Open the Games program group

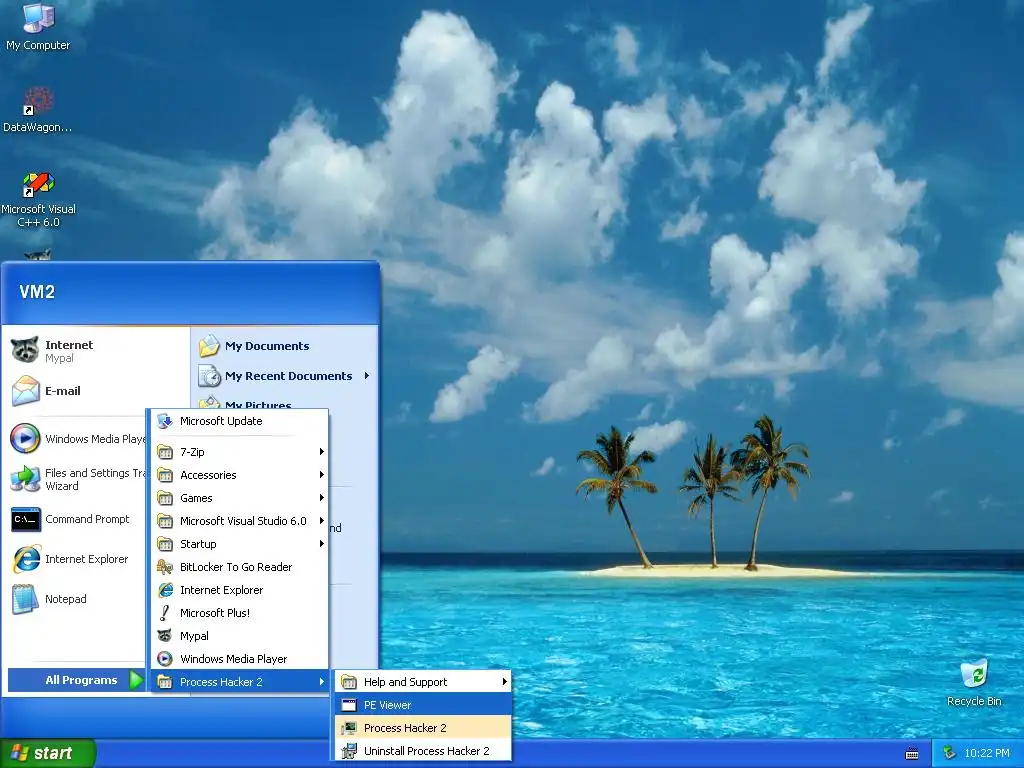[239, 498]
